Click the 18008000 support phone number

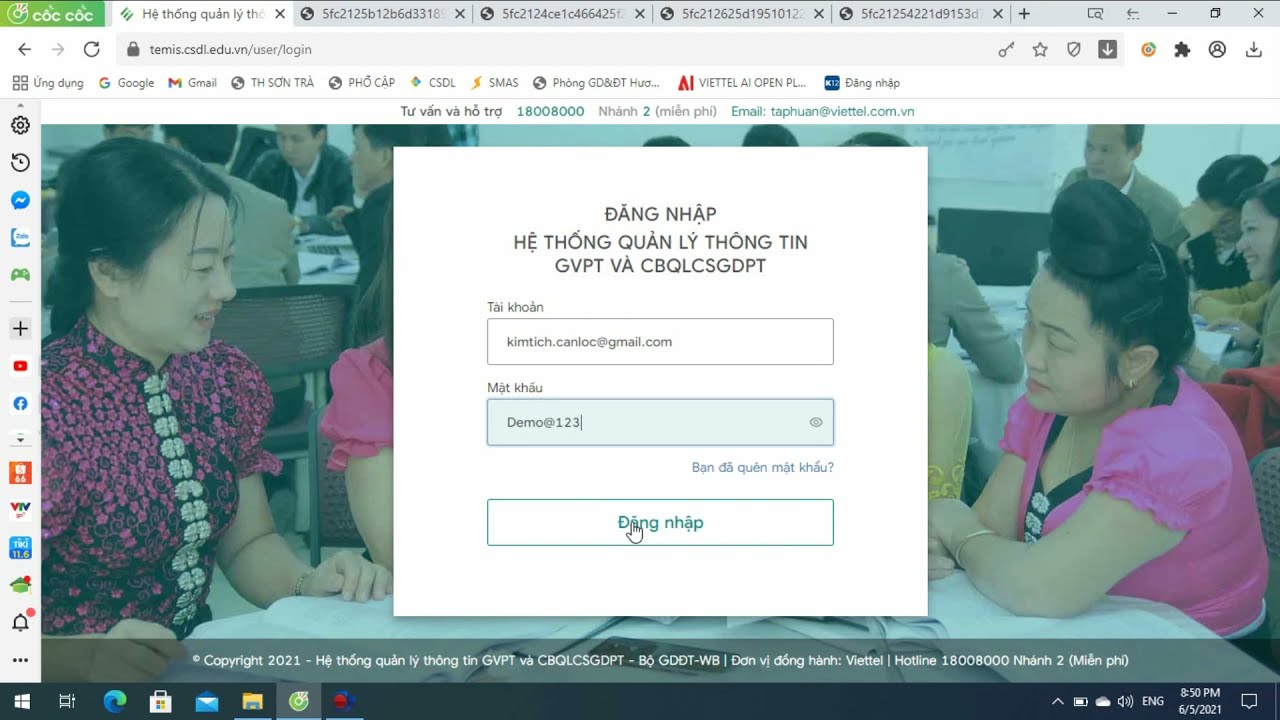coord(550,111)
